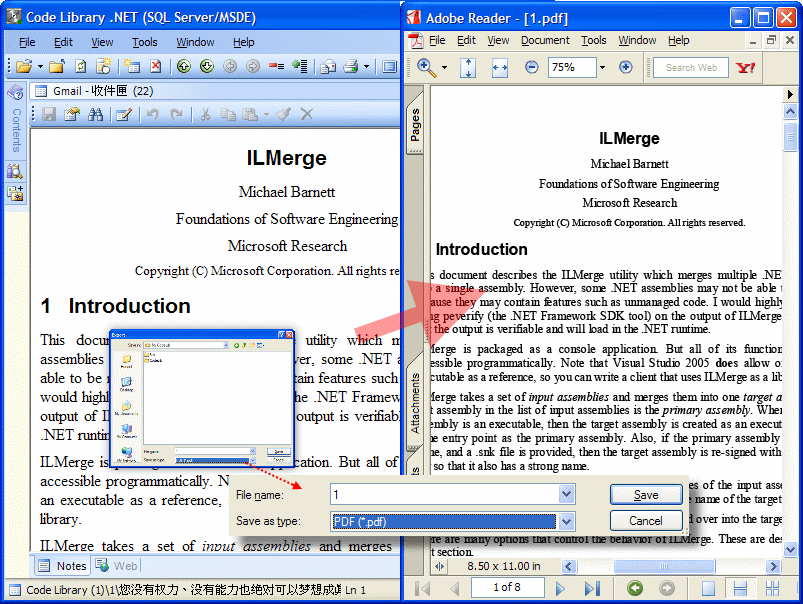Open the File name dropdown arrow
The image size is (803, 604).
[566, 494]
